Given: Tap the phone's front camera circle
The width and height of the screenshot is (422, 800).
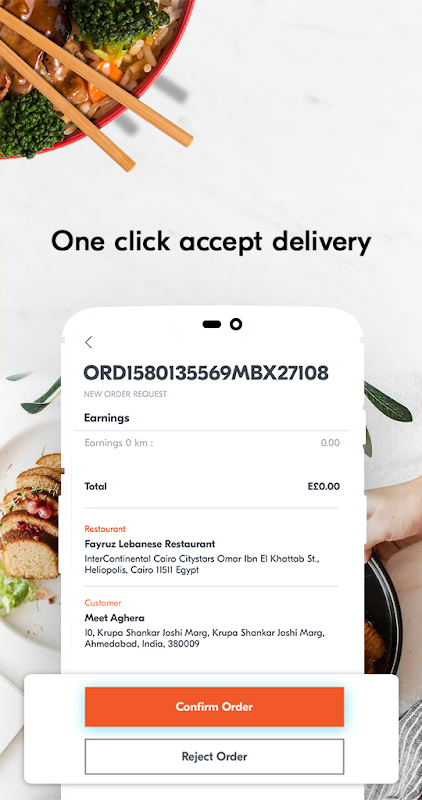Looking at the screenshot, I should tap(236, 324).
